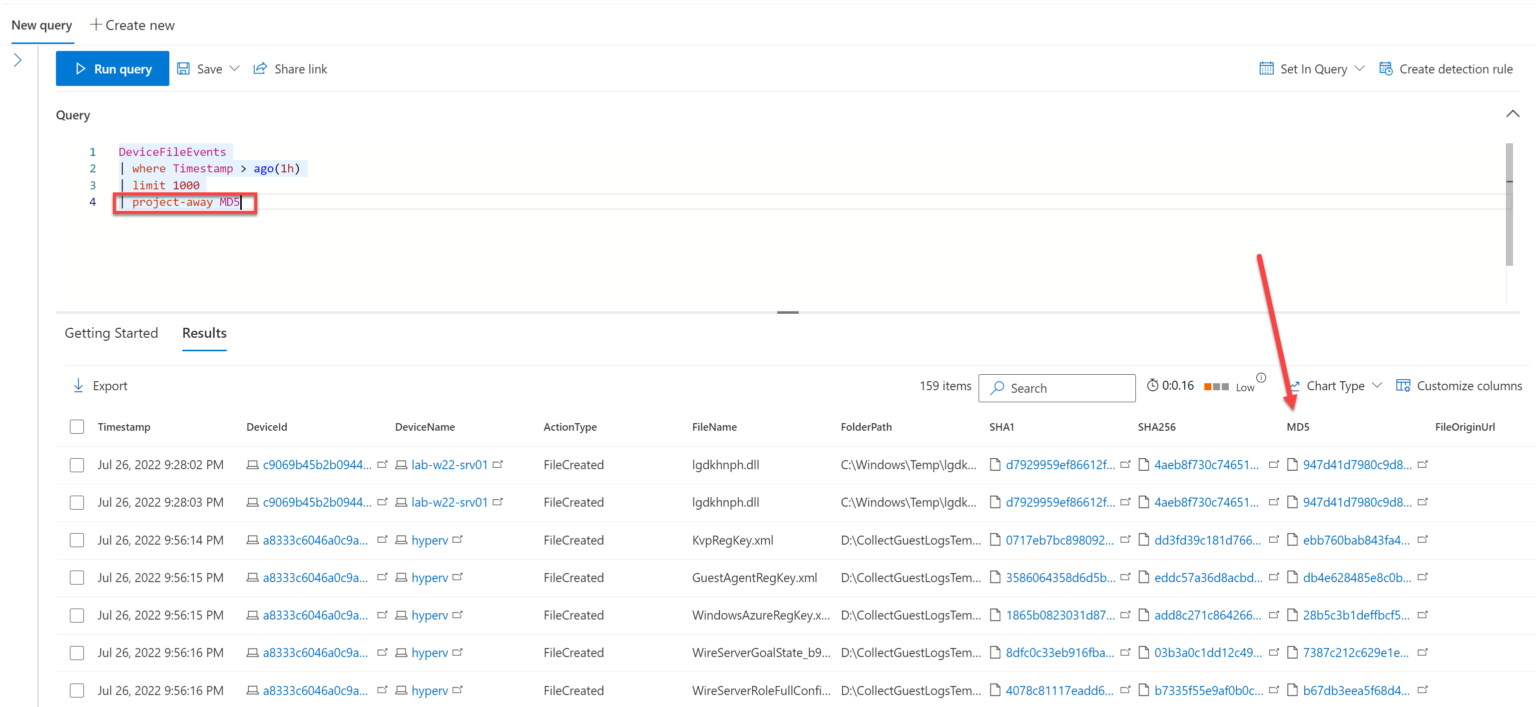Click the Set In Query calendar icon
The image size is (1536, 707).
pyautogui.click(x=1267, y=69)
